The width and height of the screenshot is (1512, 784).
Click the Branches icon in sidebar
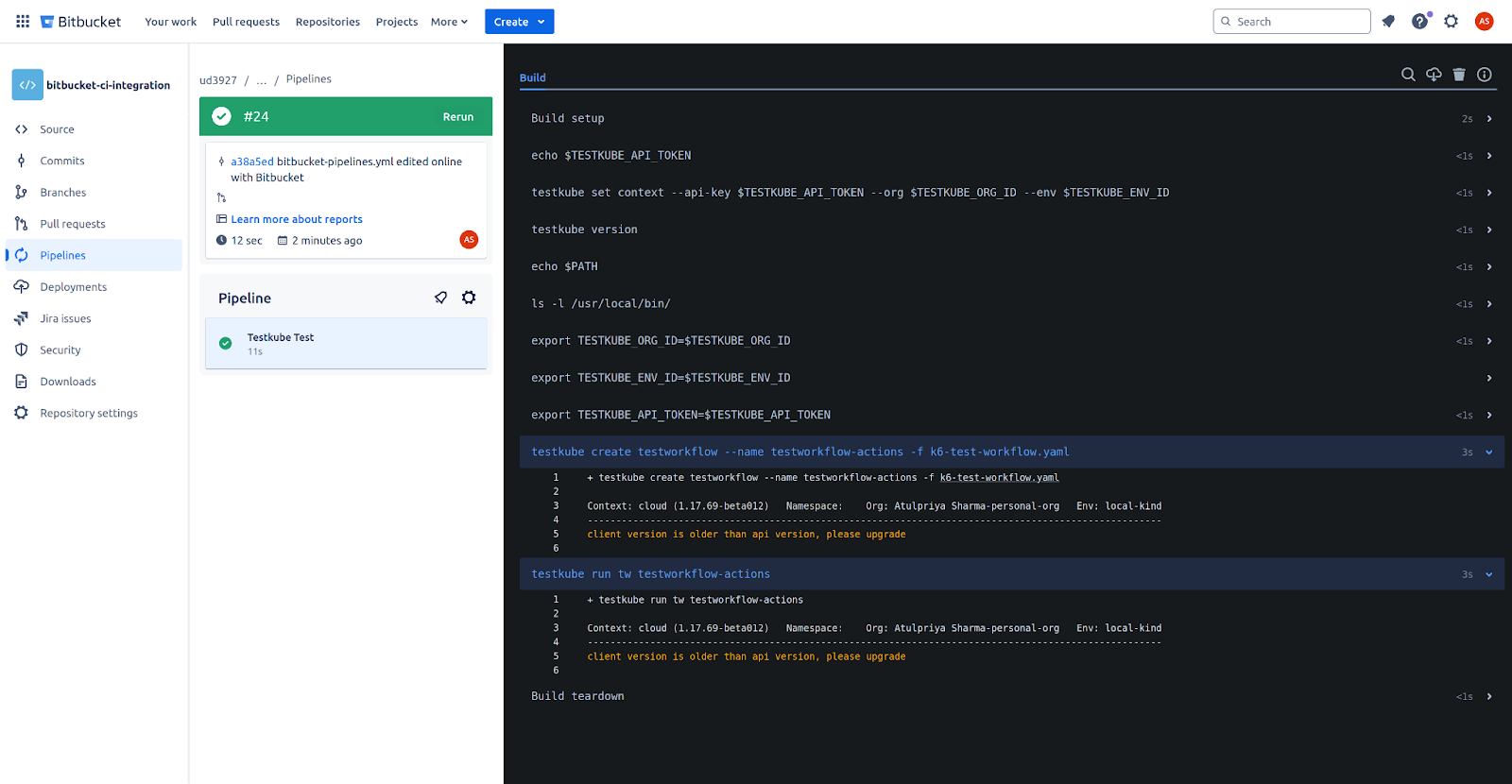click(22, 192)
